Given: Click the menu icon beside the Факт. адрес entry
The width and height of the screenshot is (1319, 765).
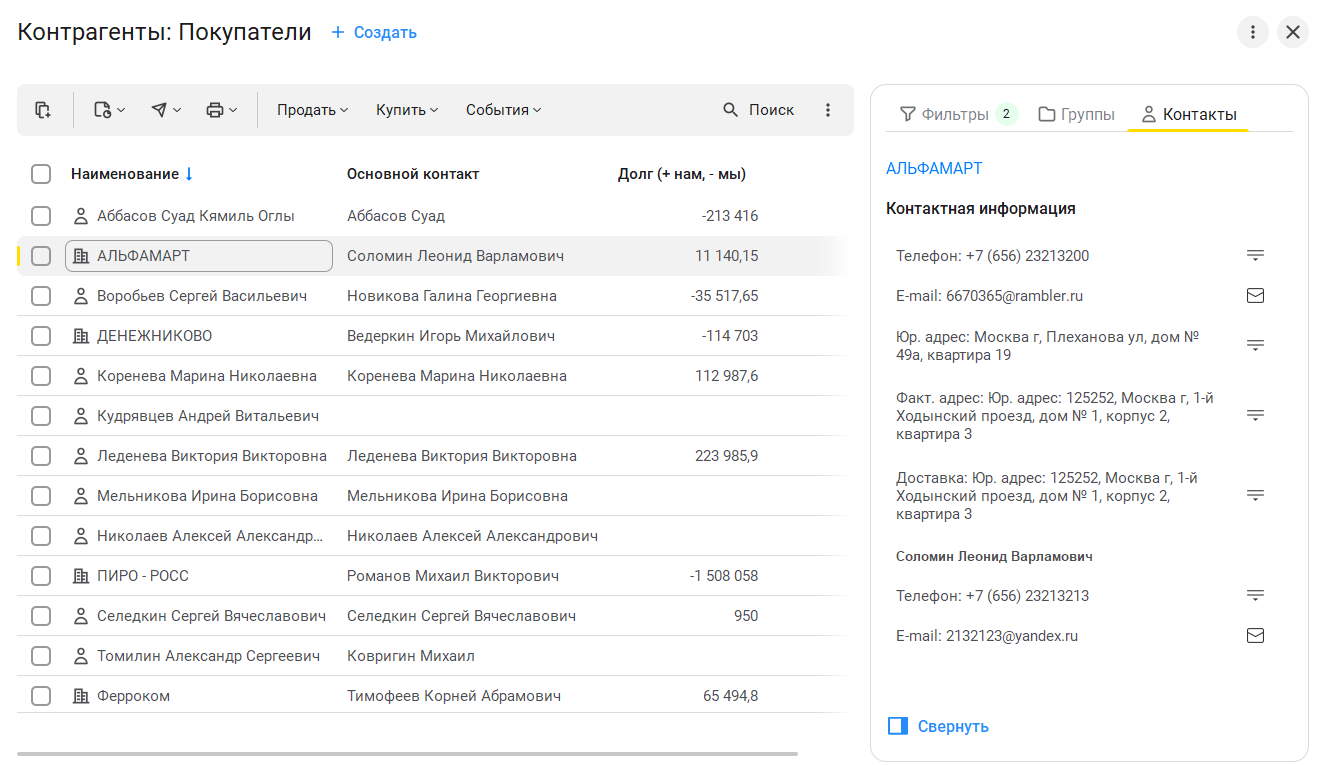Looking at the screenshot, I should point(1255,415).
